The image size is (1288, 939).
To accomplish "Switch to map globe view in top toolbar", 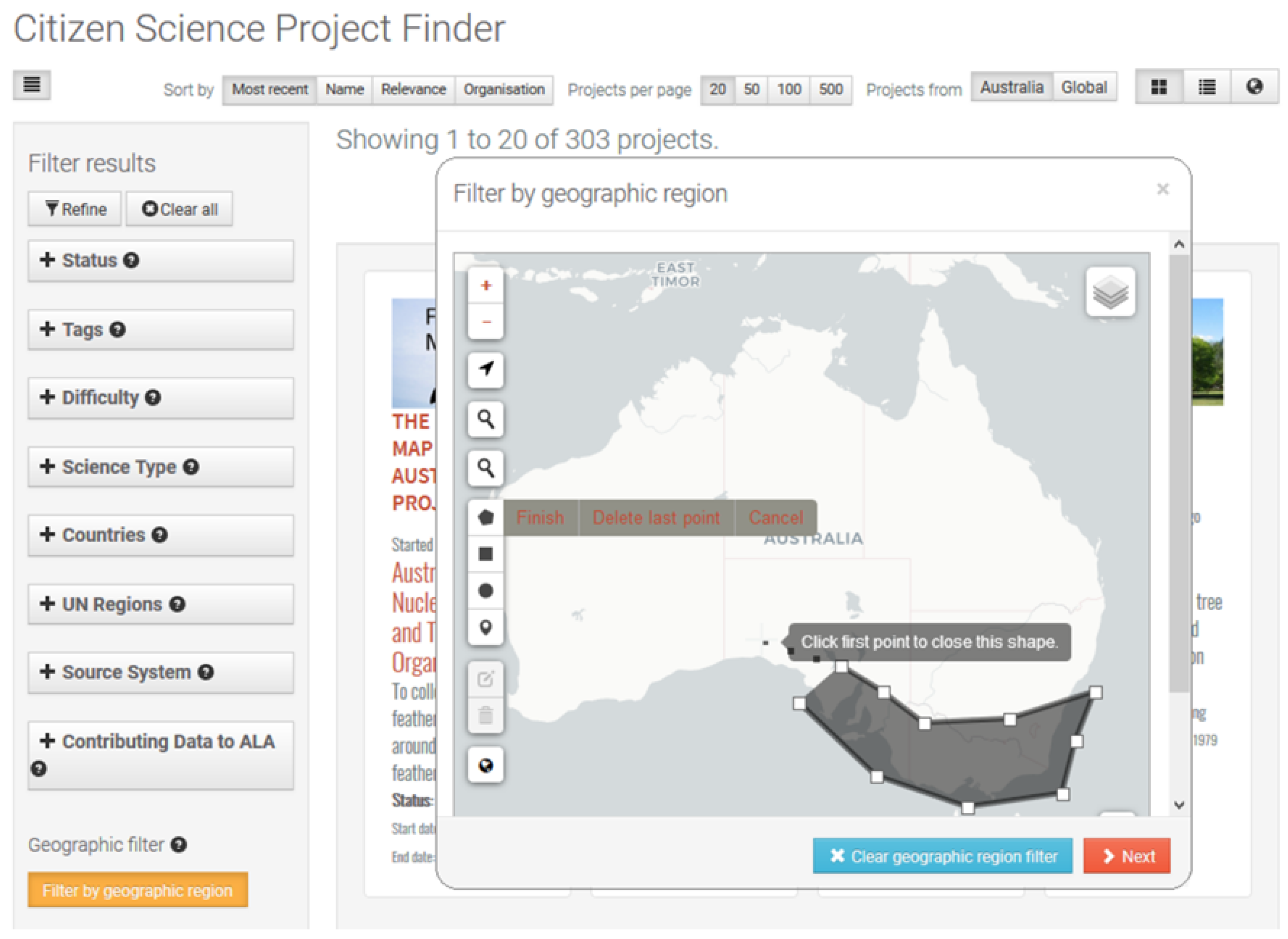I will (x=1254, y=87).
